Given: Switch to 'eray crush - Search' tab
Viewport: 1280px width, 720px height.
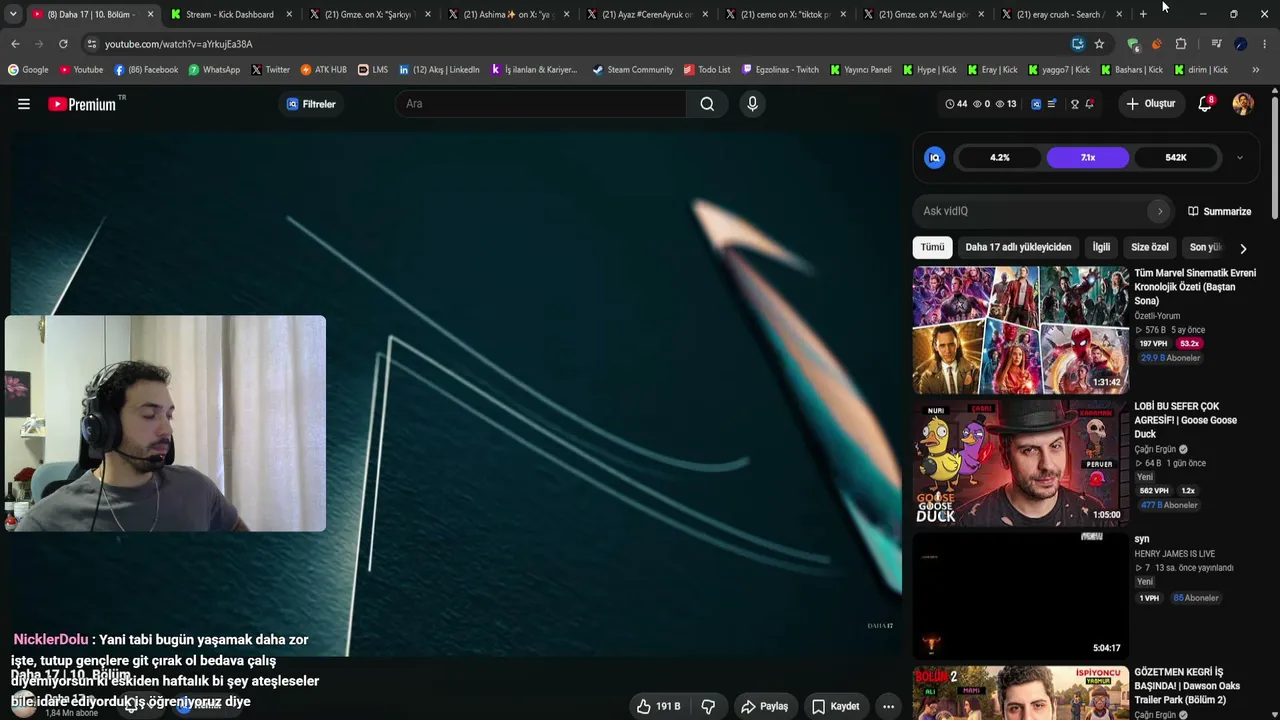Looking at the screenshot, I should click(1061, 14).
